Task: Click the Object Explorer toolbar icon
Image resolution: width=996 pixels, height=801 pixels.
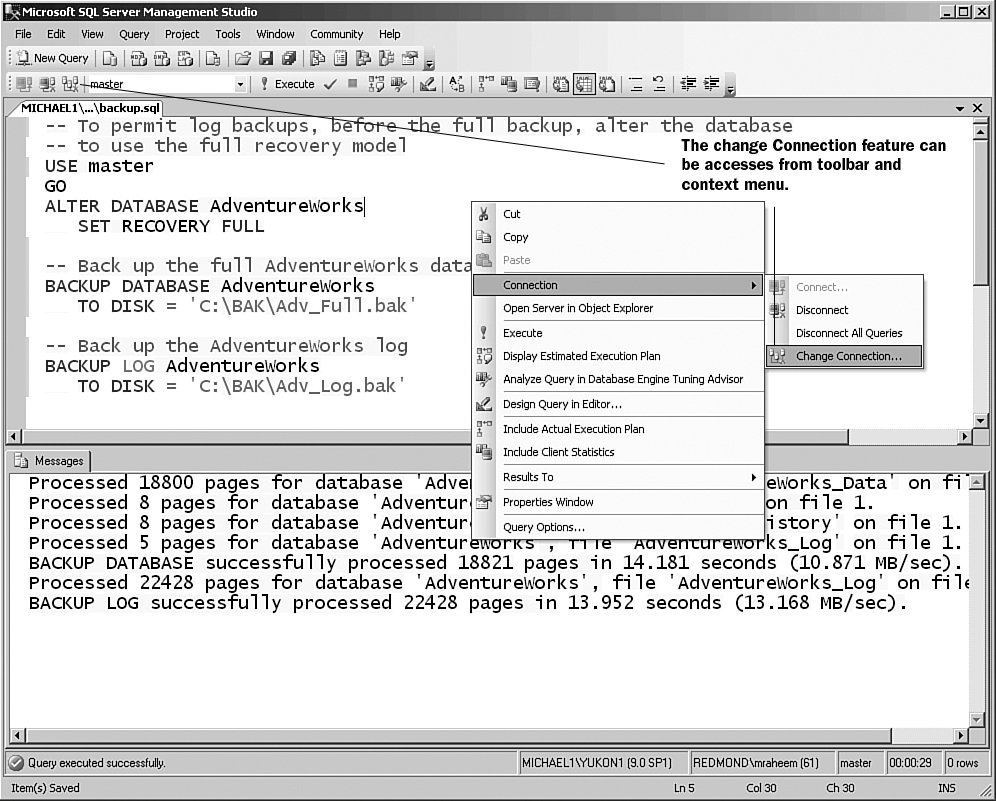Action: pos(363,58)
